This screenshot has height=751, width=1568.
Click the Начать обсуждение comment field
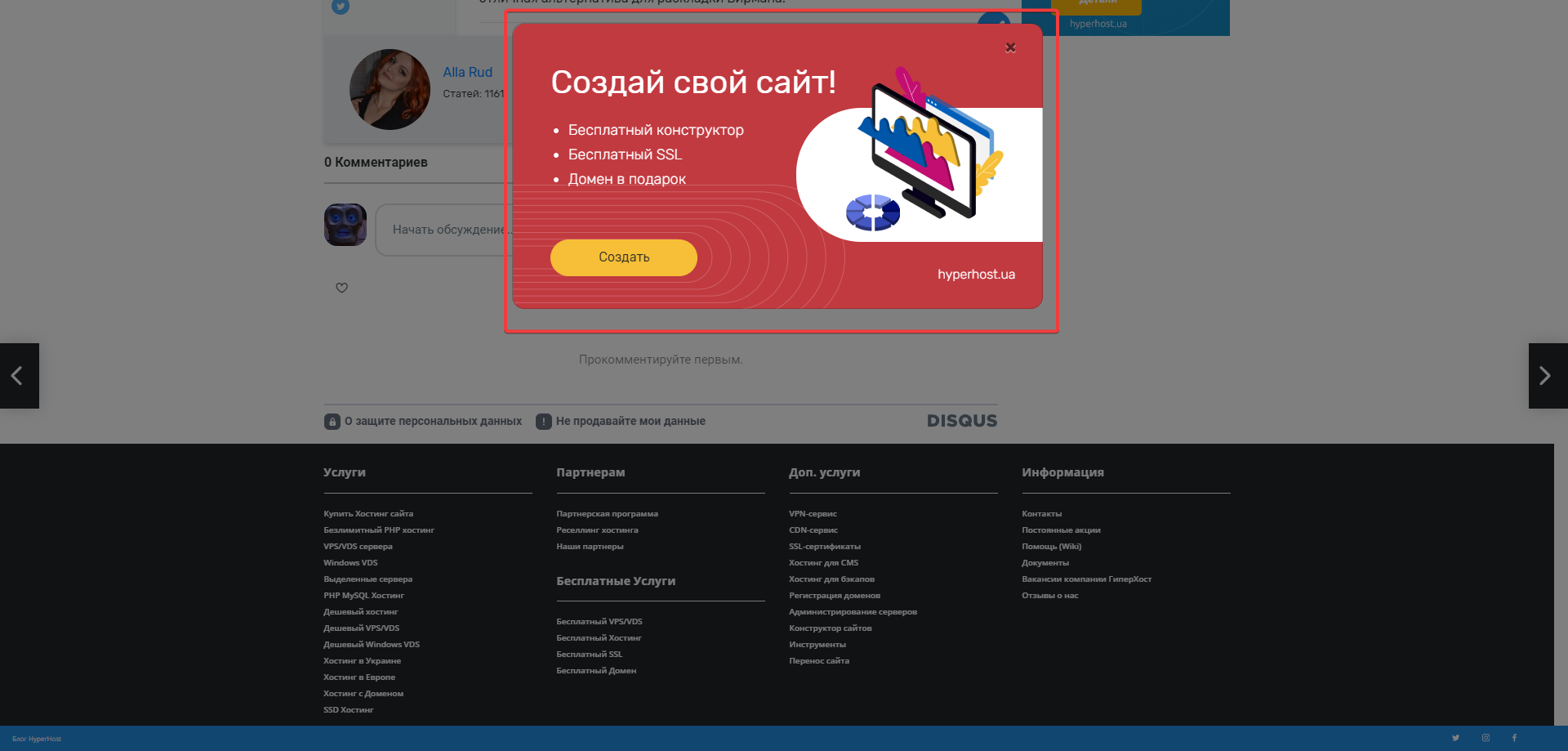(x=443, y=230)
